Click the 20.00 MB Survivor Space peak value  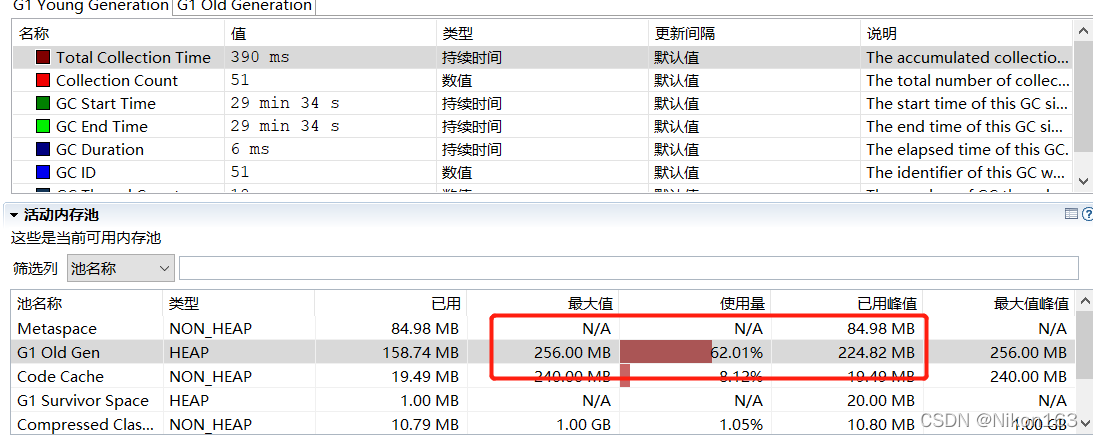tap(880, 401)
